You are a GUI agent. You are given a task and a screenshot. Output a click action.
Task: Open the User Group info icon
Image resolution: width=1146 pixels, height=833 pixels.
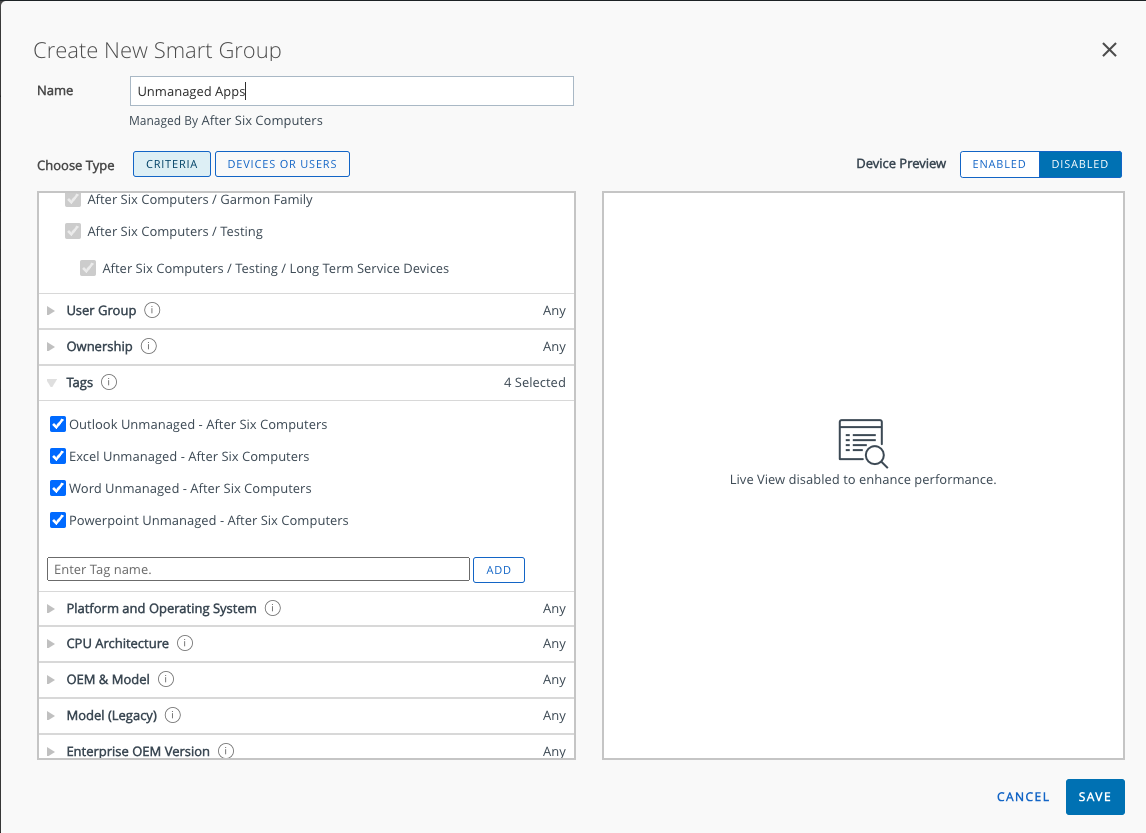(152, 310)
